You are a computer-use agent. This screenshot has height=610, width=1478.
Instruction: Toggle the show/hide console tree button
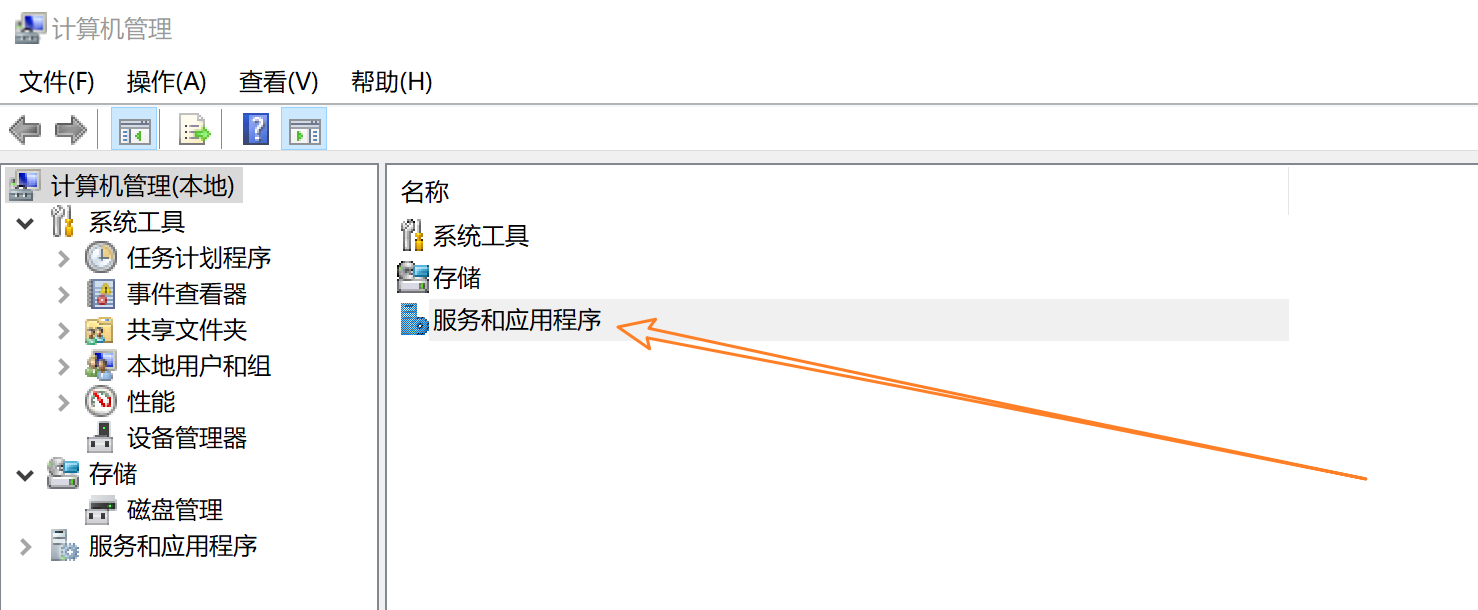point(134,129)
